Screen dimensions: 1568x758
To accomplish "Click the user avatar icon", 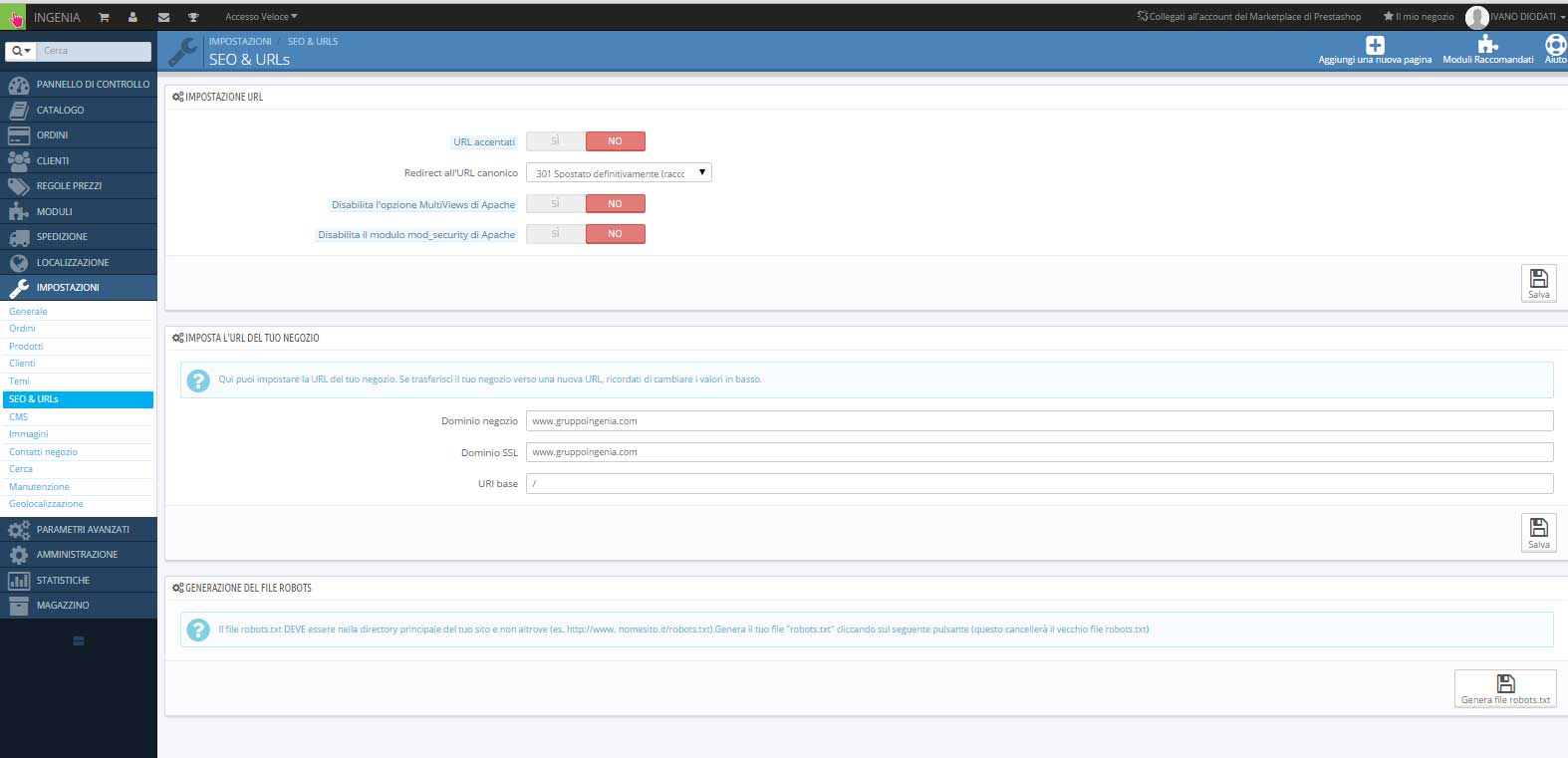I will (1476, 17).
